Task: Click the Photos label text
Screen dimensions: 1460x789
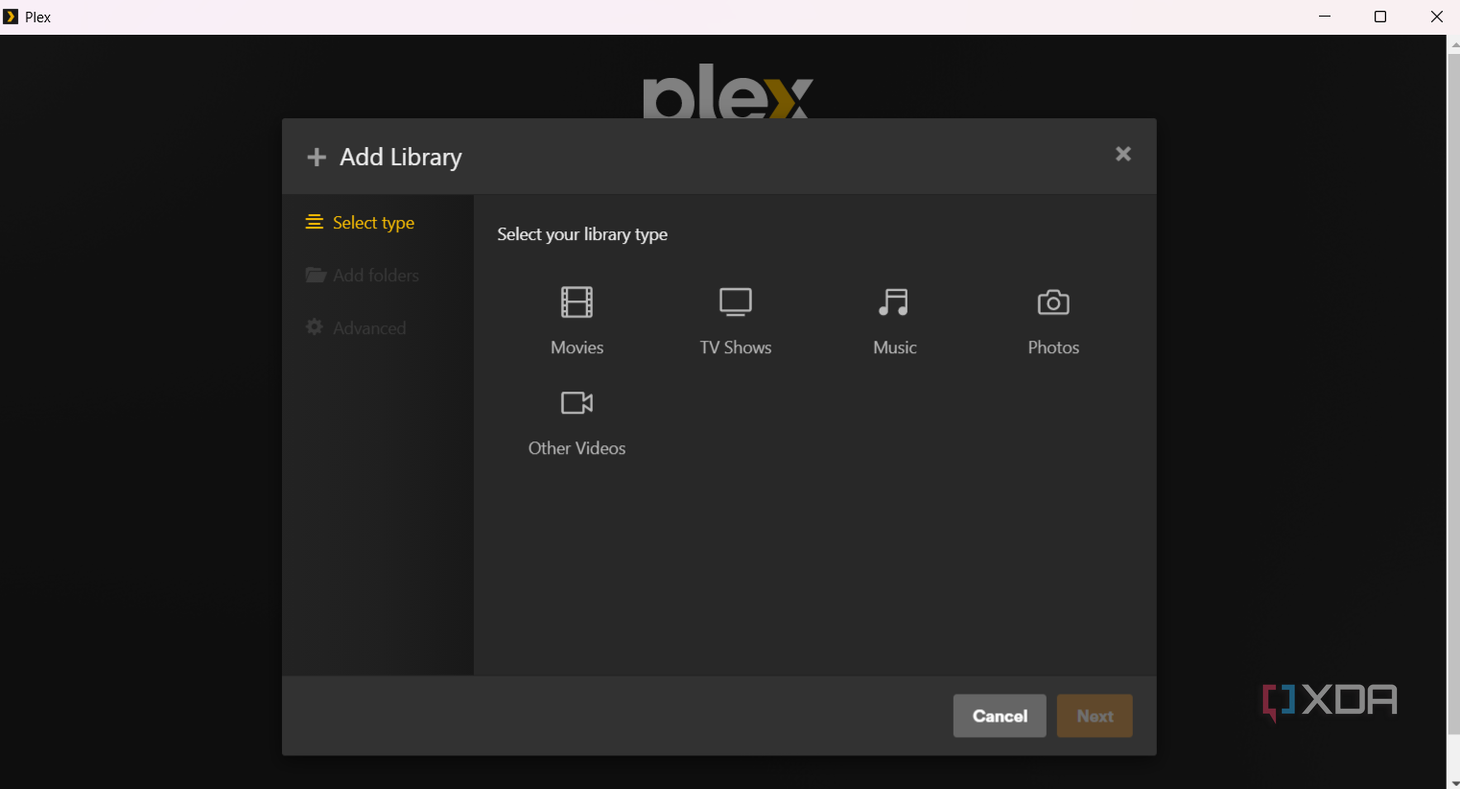Action: click(x=1053, y=347)
